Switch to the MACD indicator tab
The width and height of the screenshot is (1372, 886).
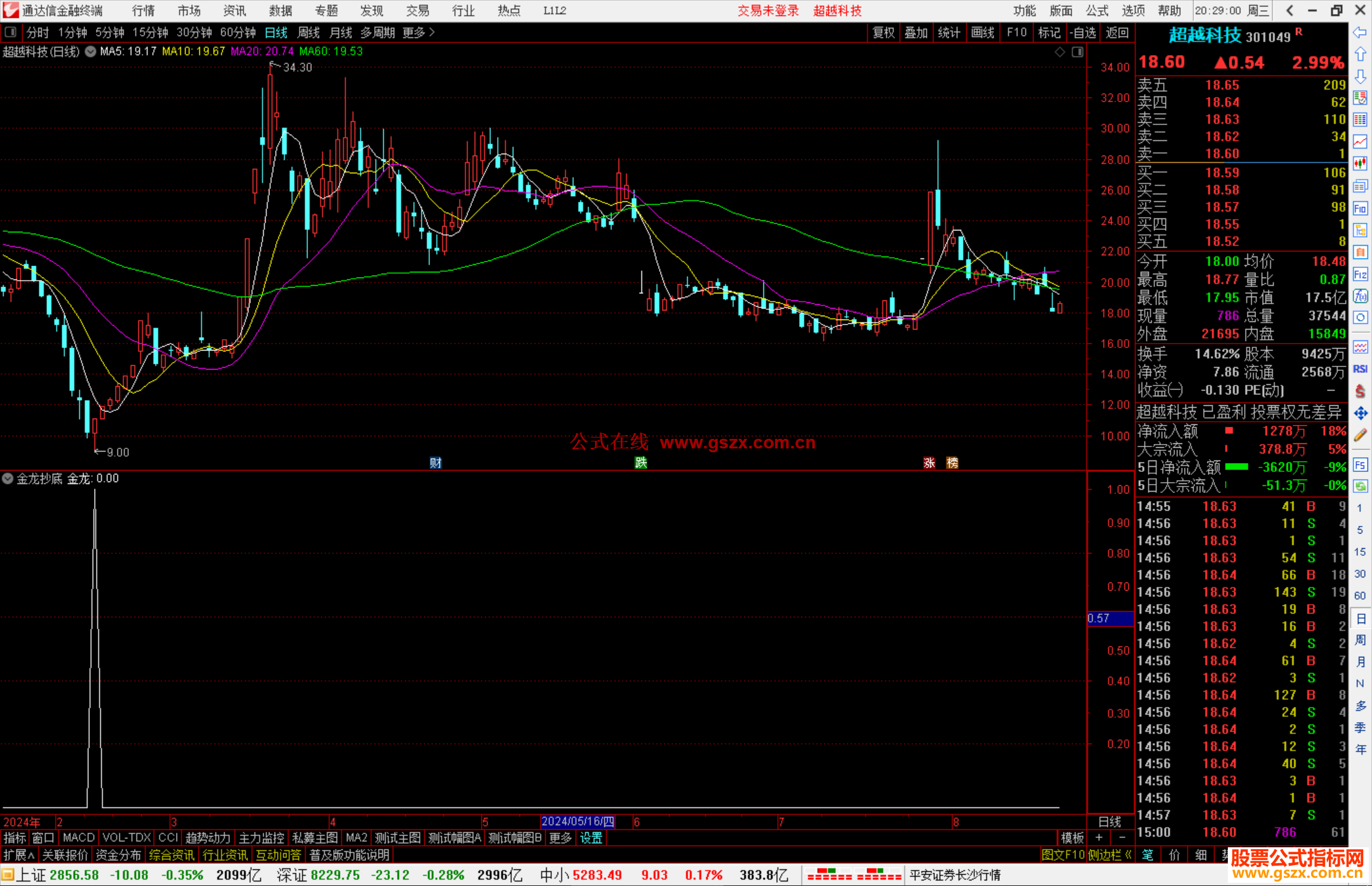79,838
